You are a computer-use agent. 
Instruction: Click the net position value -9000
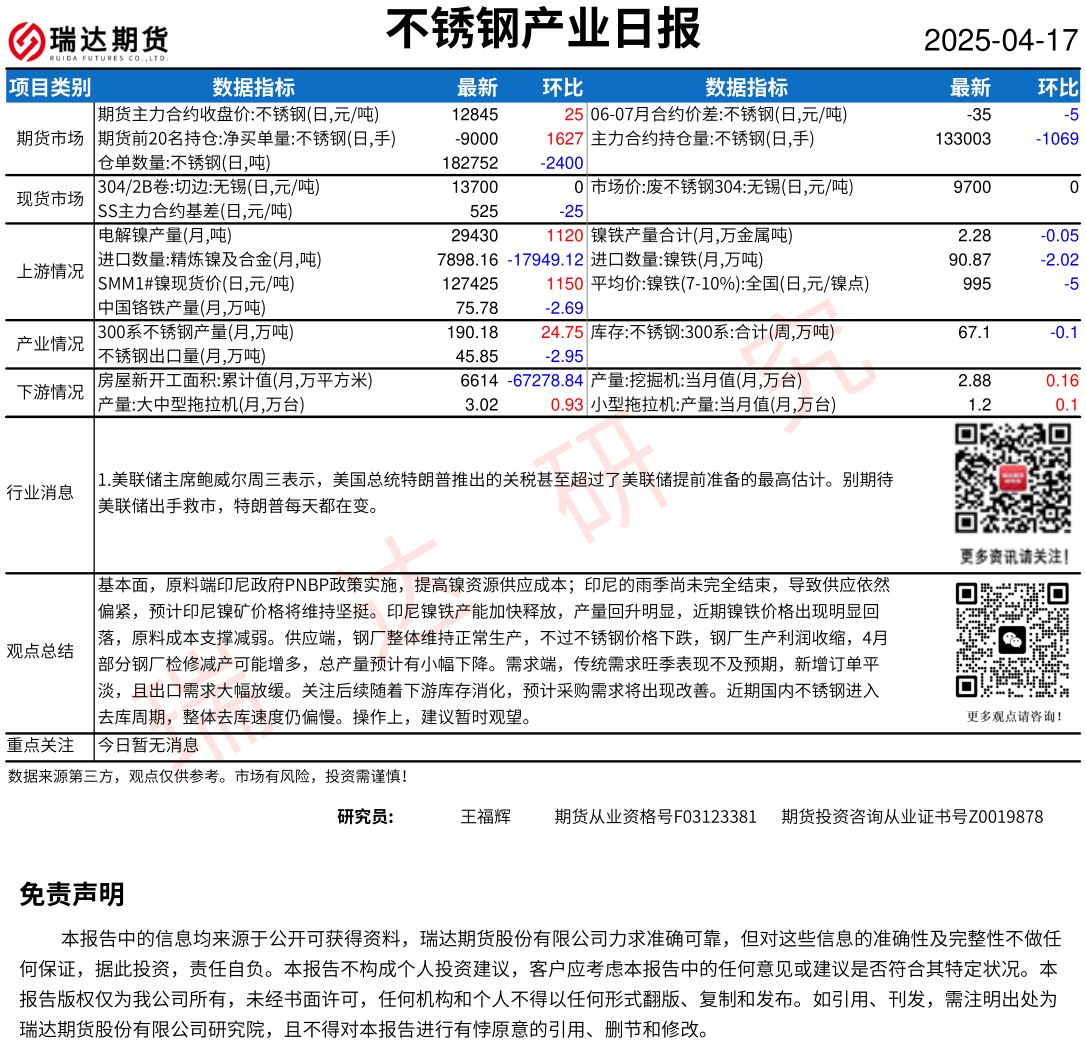click(x=477, y=139)
